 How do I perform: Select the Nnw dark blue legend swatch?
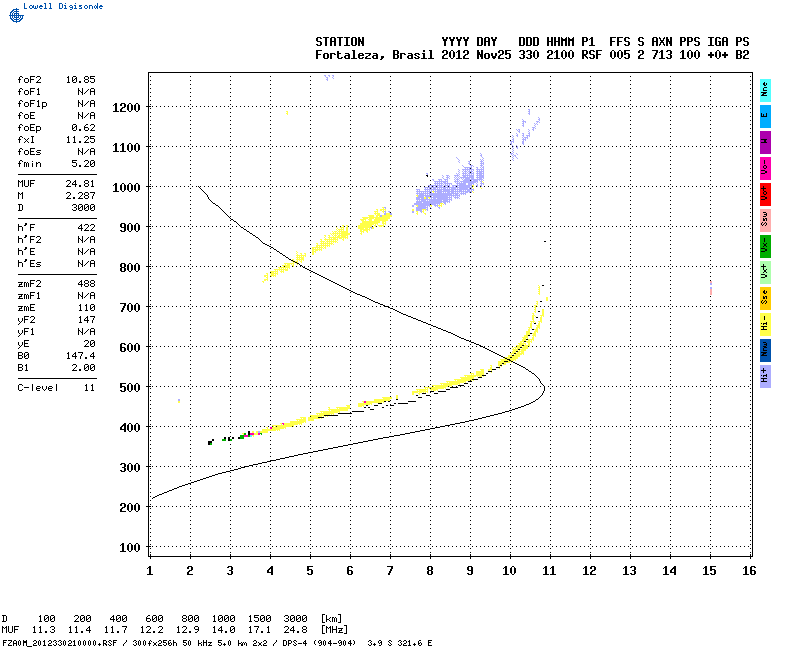tap(764, 350)
